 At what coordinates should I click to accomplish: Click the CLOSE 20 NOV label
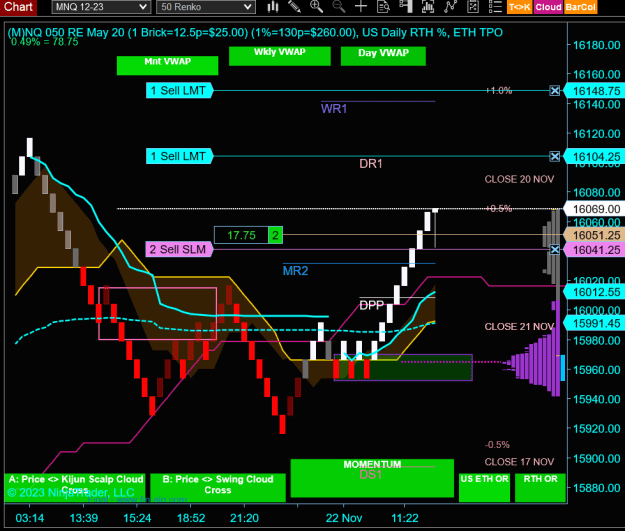(x=519, y=179)
